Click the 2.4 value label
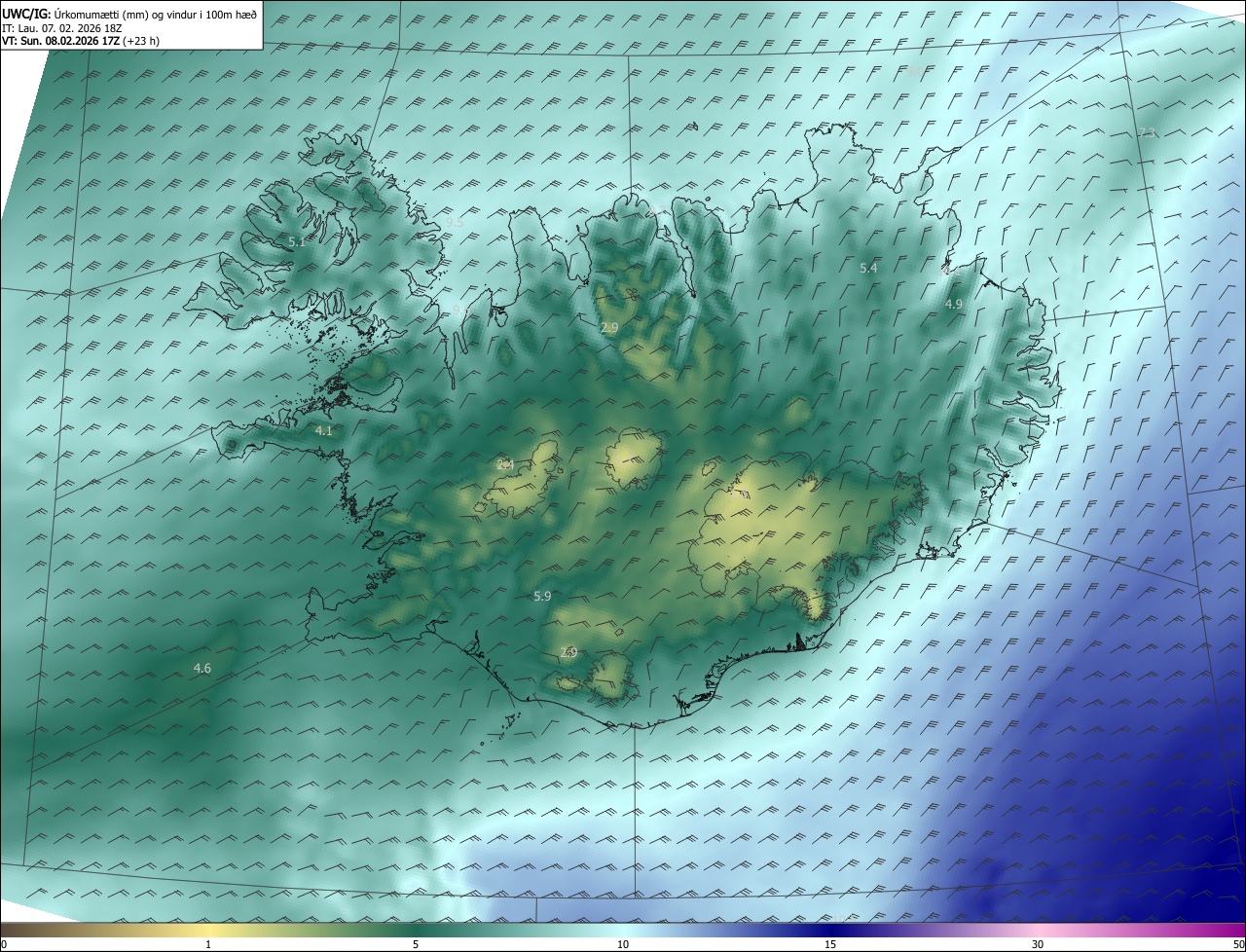Screen dimensions: 1246x952 pos(505,464)
